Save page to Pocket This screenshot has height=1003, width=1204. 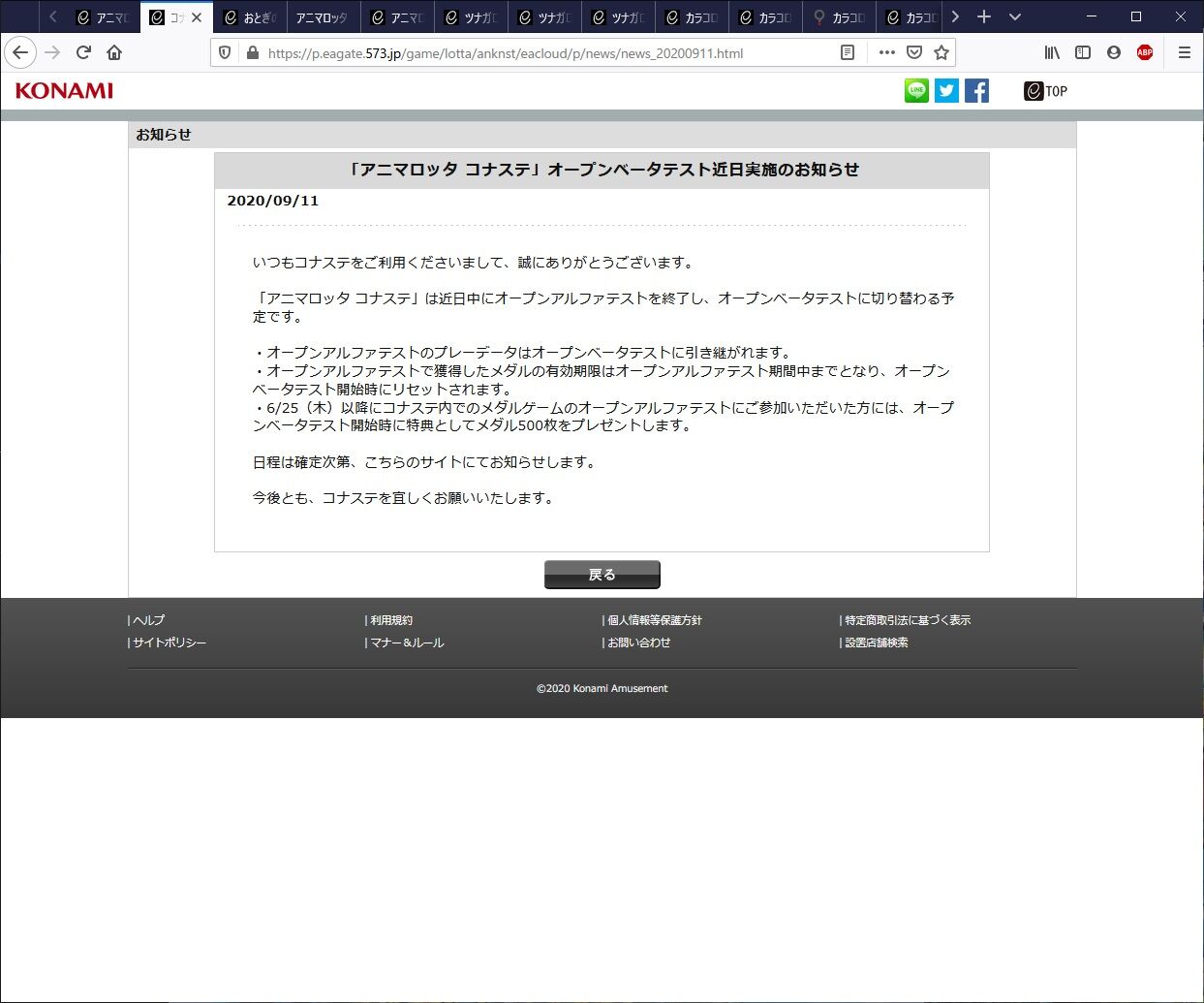tap(913, 52)
